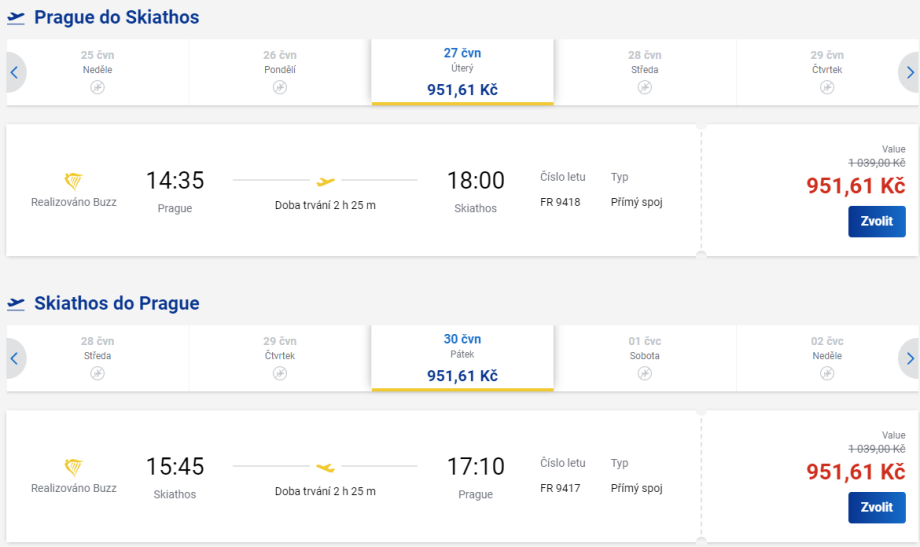The image size is (920, 547).
Task: Select the 27 čvn Úterý date tab
Action: point(462,72)
